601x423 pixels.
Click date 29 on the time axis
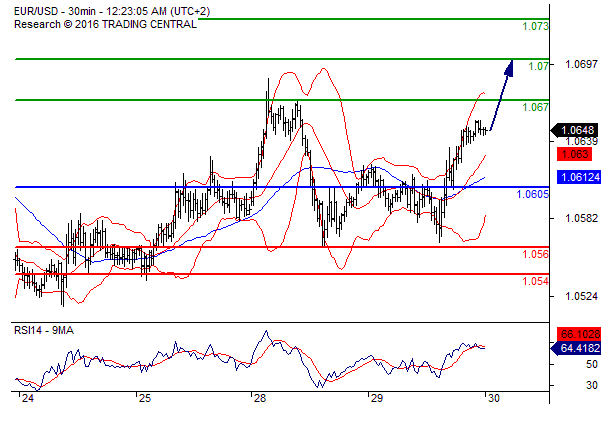[376, 398]
